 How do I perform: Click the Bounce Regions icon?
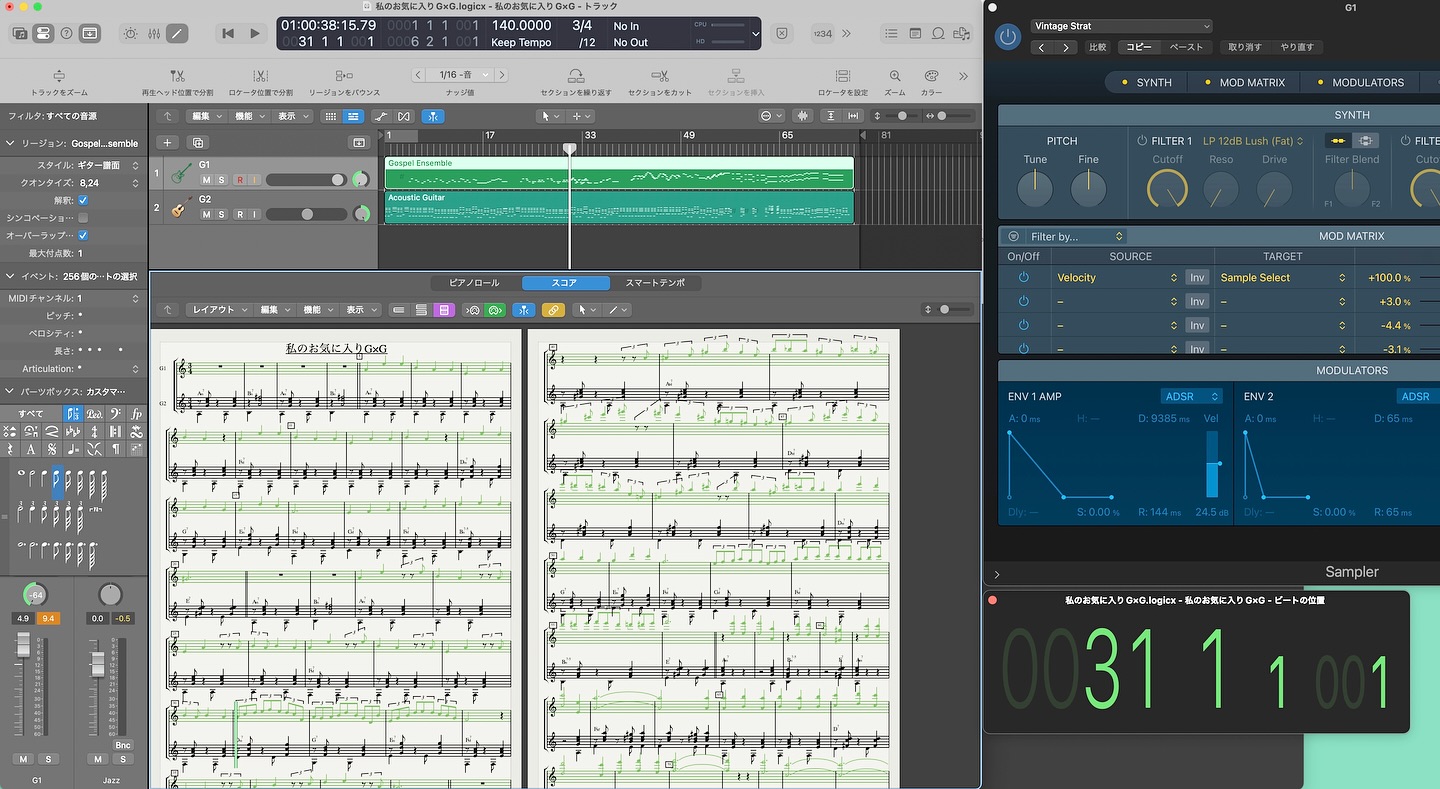[343, 76]
